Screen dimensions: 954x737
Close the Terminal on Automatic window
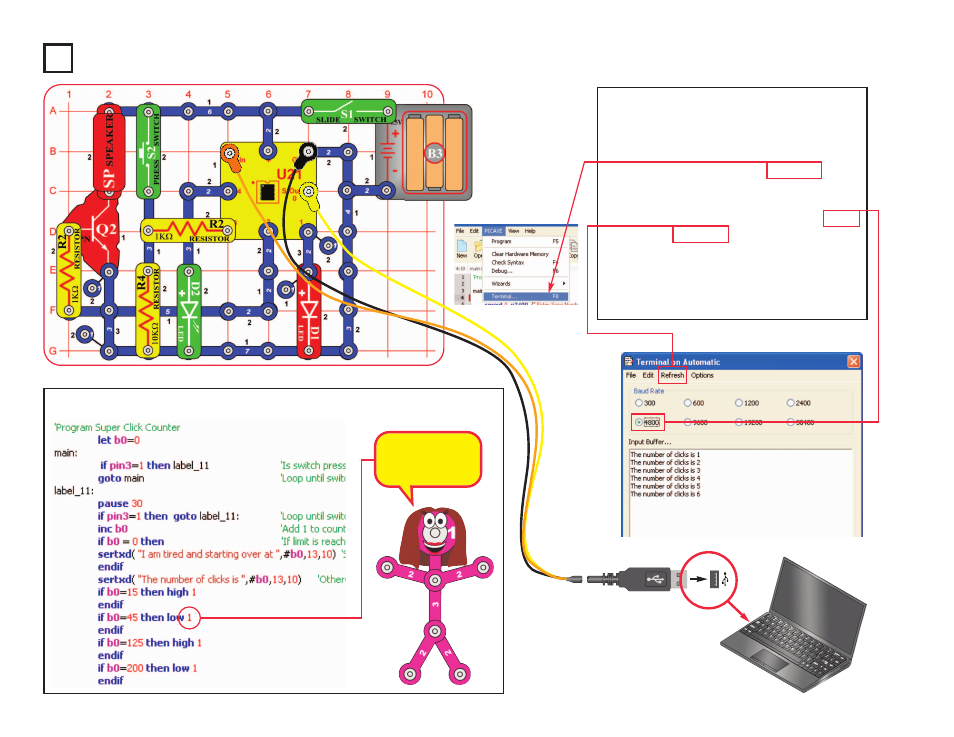click(x=854, y=362)
